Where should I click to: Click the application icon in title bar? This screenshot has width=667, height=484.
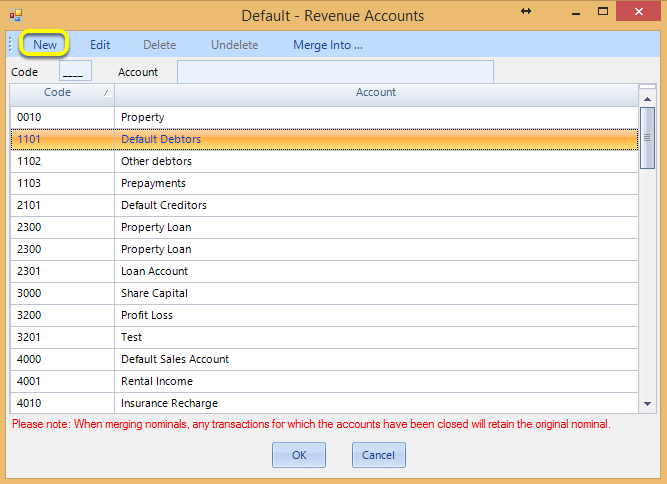[x=16, y=15]
